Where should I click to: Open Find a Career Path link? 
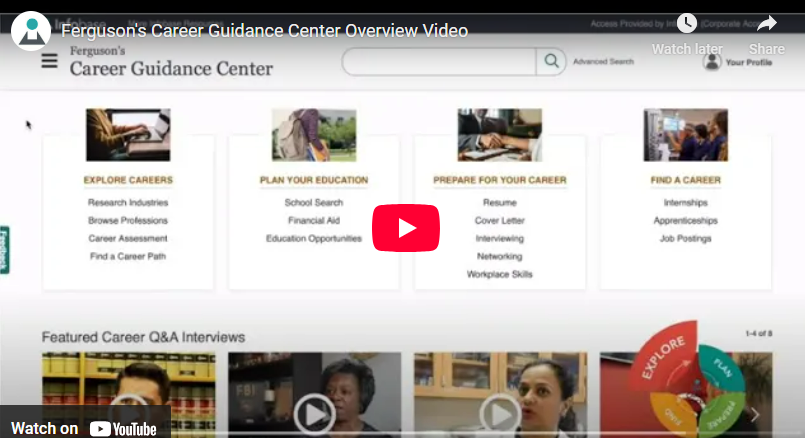point(128,256)
